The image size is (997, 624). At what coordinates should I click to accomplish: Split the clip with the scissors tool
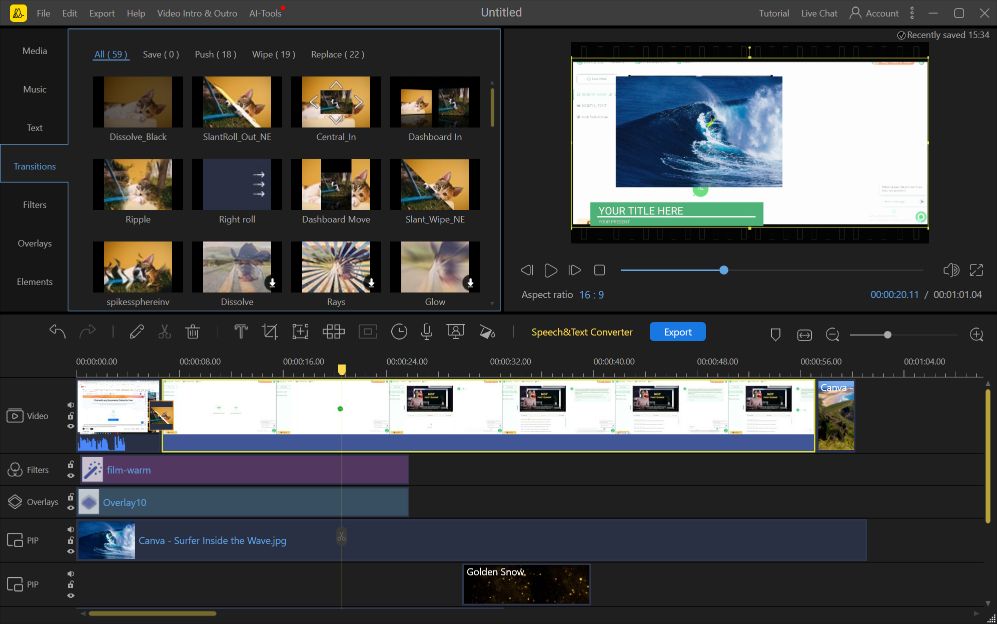tap(164, 331)
